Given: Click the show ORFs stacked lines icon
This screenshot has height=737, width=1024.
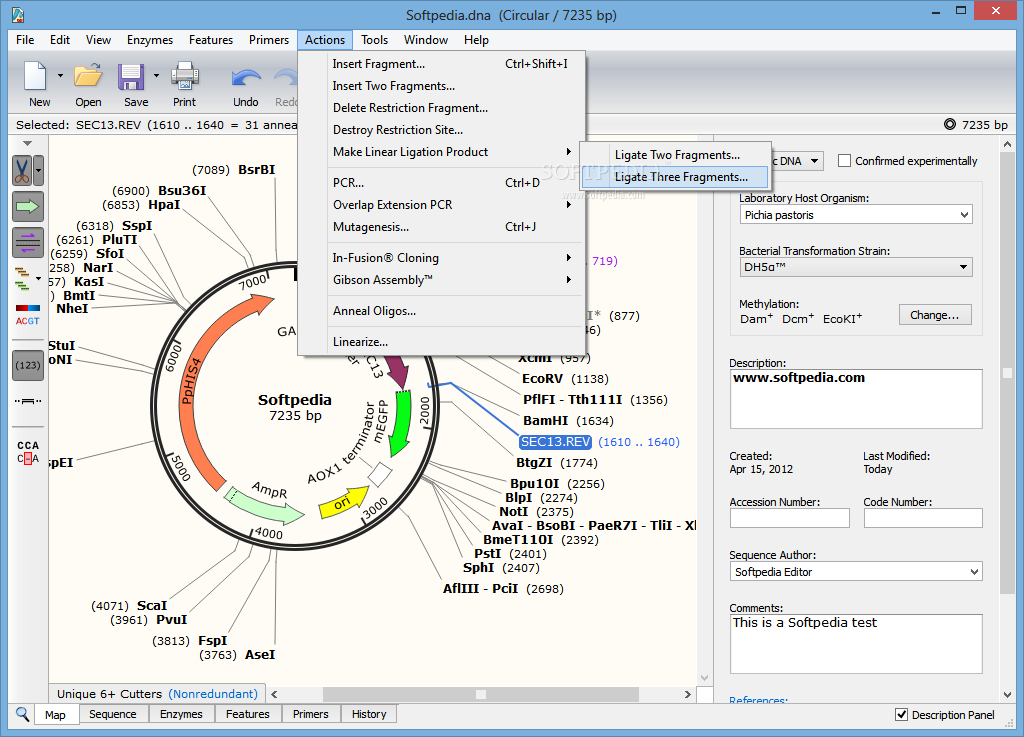Looking at the screenshot, I should click(x=23, y=279).
